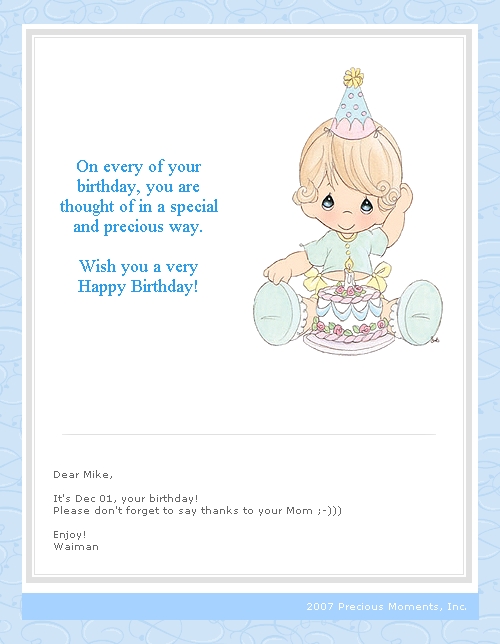Click the '2007 Precious Moments, Inc.' footer

pos(387,607)
